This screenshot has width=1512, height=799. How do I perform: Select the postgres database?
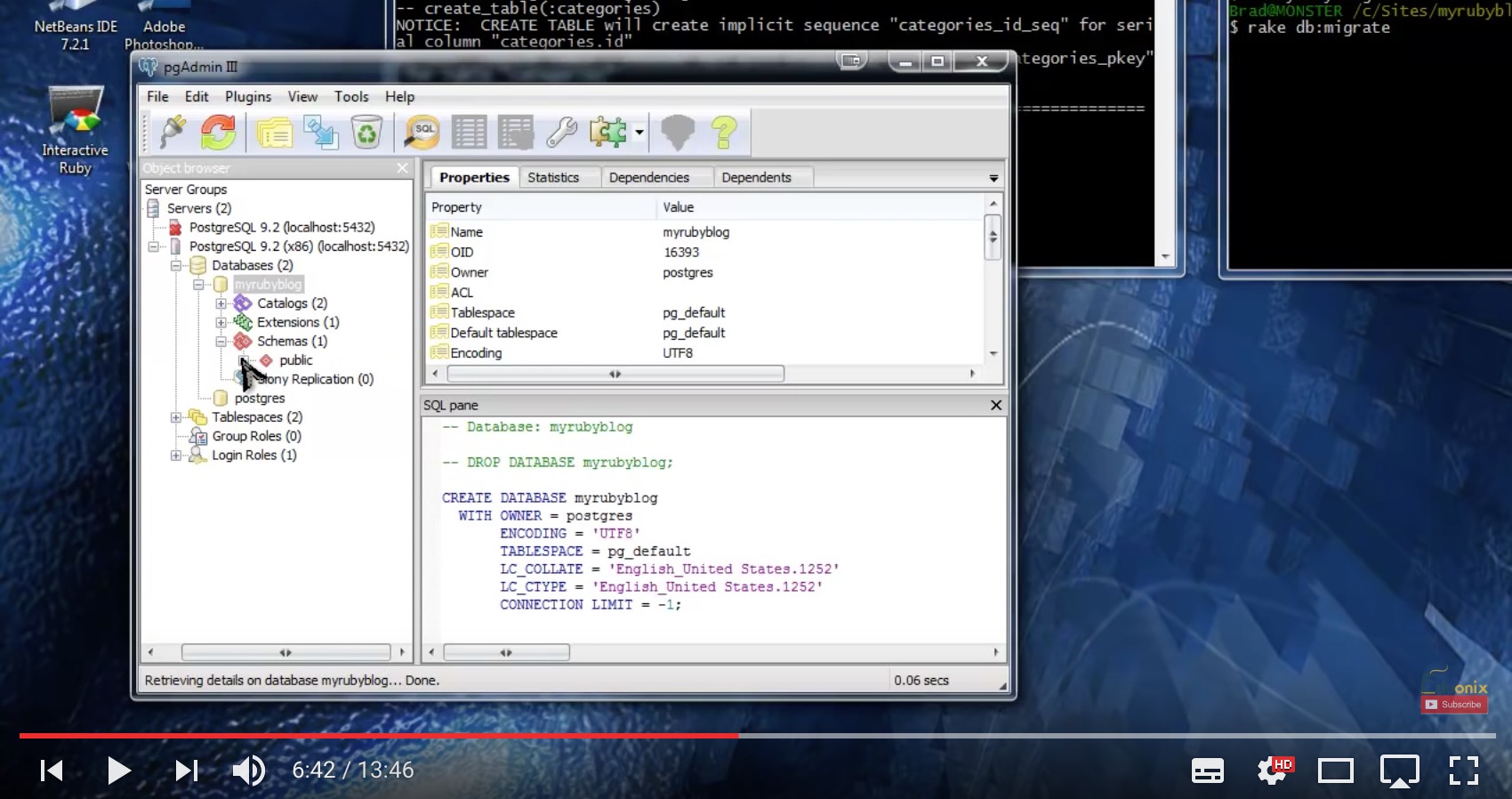pyautogui.click(x=260, y=399)
